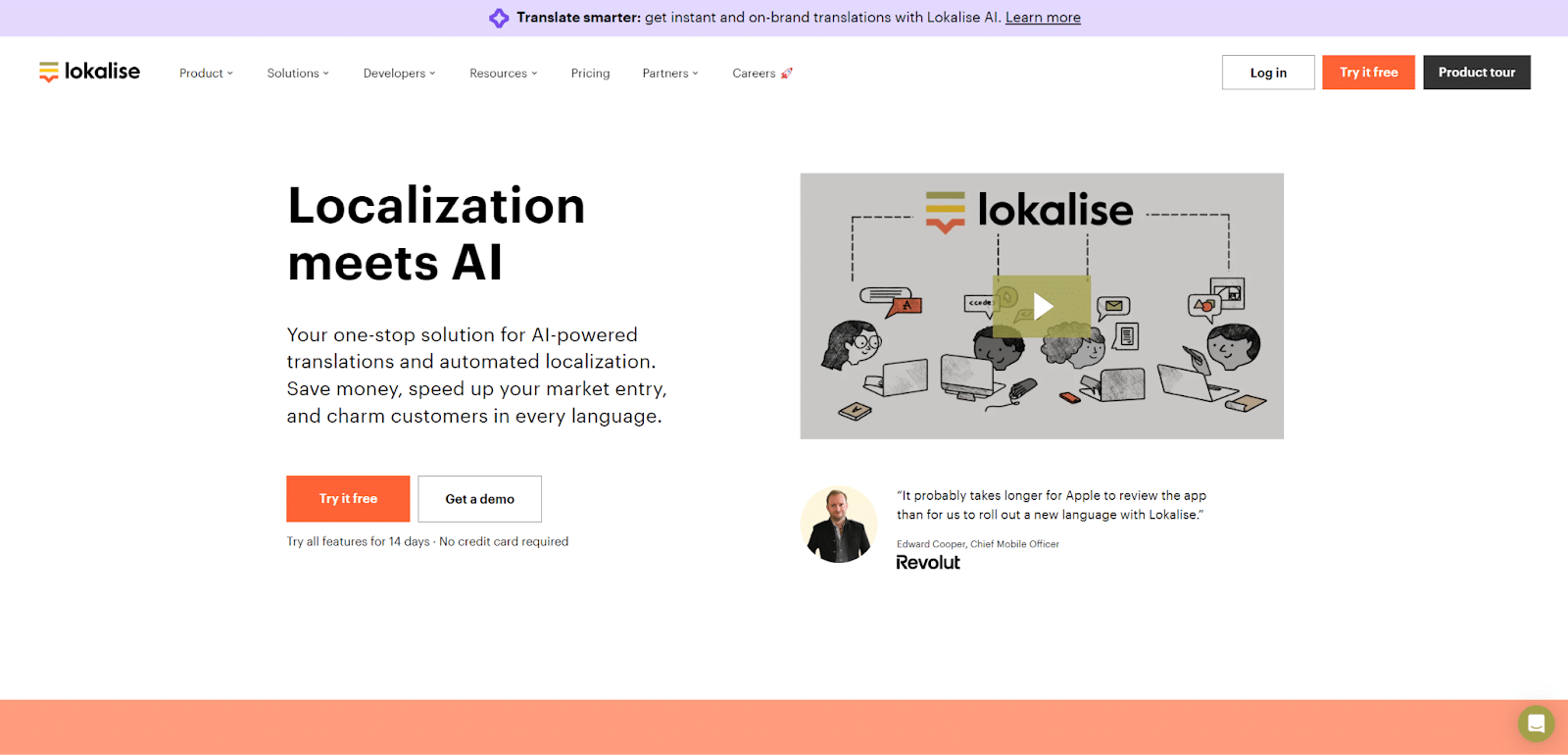Image resolution: width=1568 pixels, height=755 pixels.
Task: Click the Localization meets AI headline
Action: (x=436, y=234)
